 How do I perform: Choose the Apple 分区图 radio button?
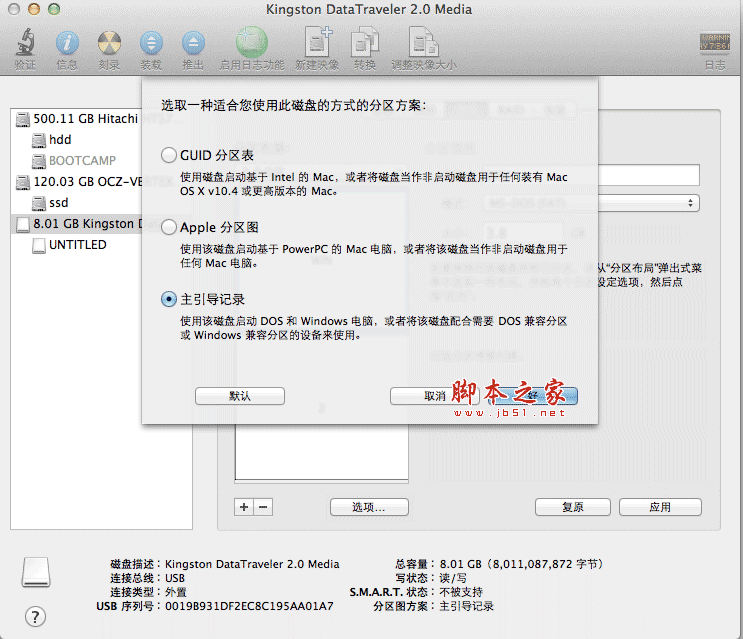[x=169, y=227]
